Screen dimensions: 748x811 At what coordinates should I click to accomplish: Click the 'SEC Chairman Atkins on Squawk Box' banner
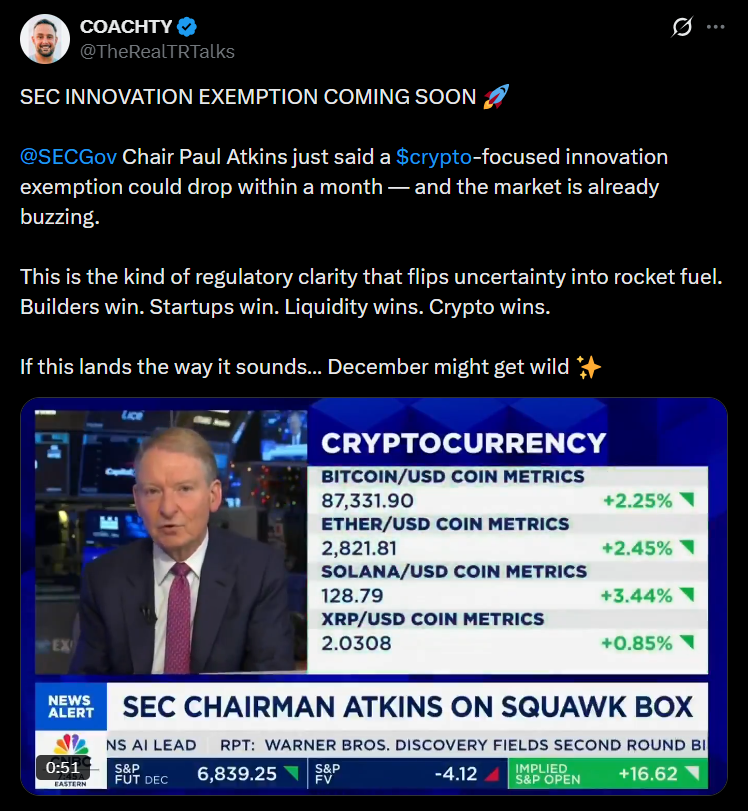point(407,706)
